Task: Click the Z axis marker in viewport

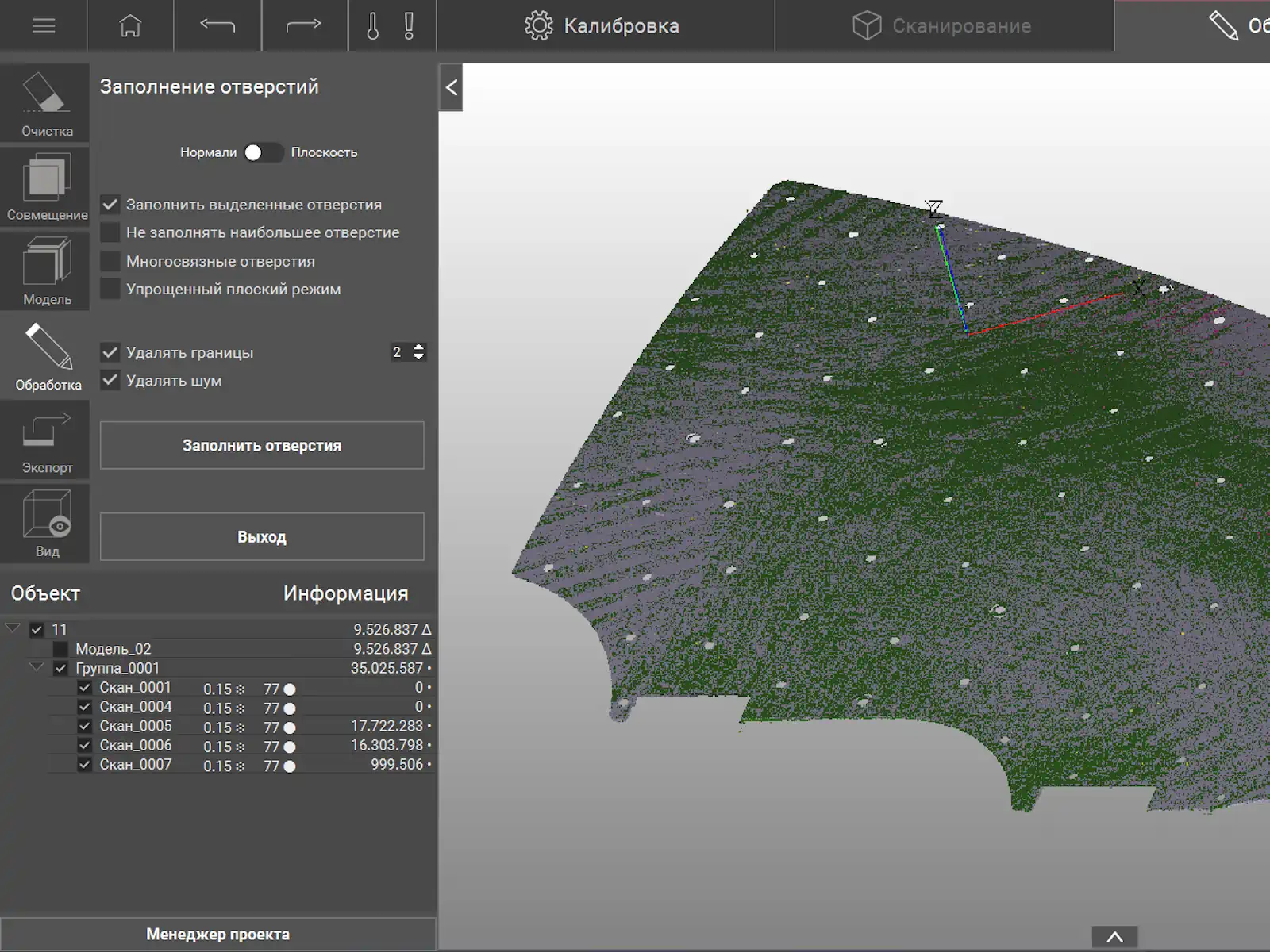Action: pyautogui.click(x=935, y=209)
